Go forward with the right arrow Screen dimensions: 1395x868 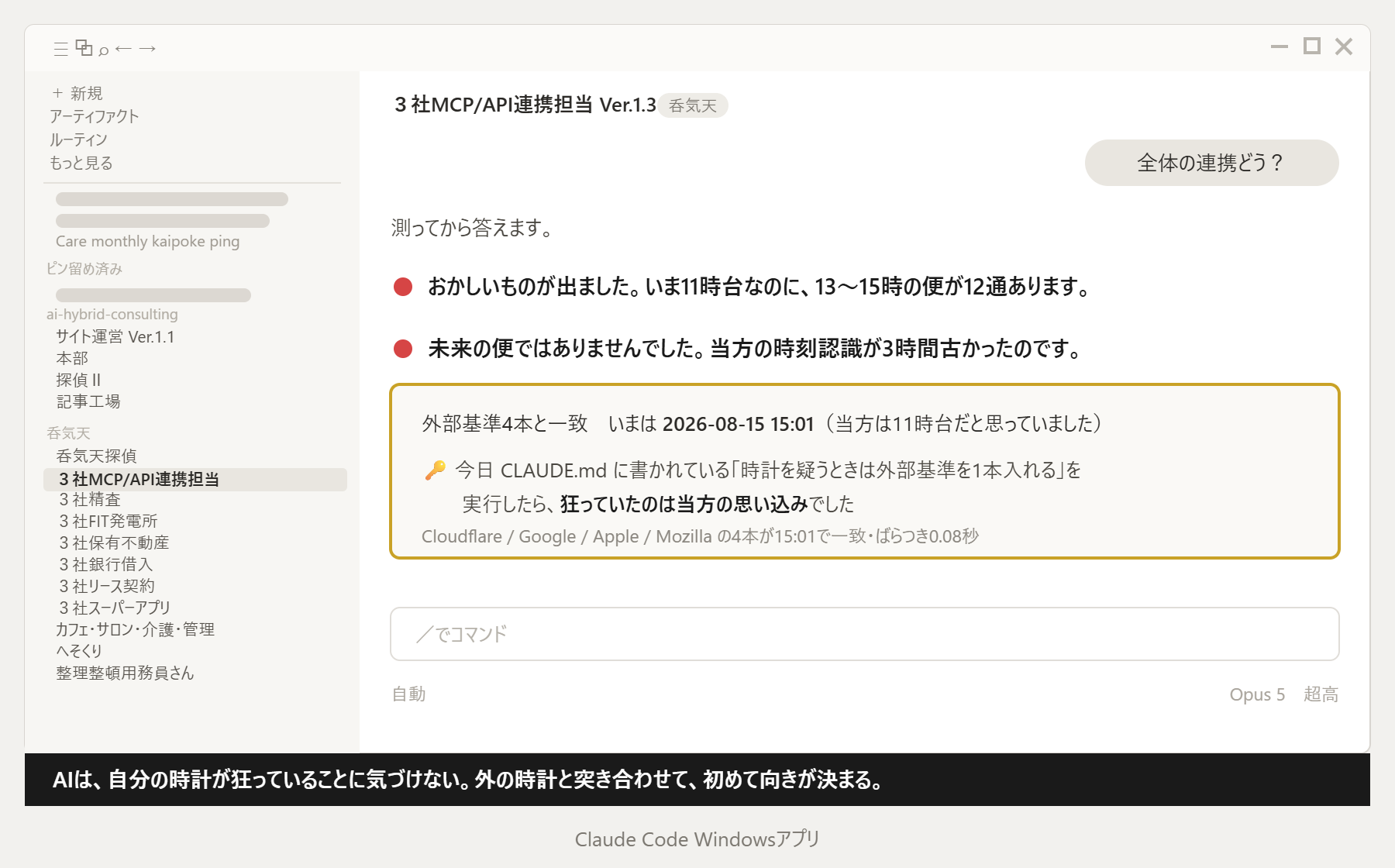[147, 49]
